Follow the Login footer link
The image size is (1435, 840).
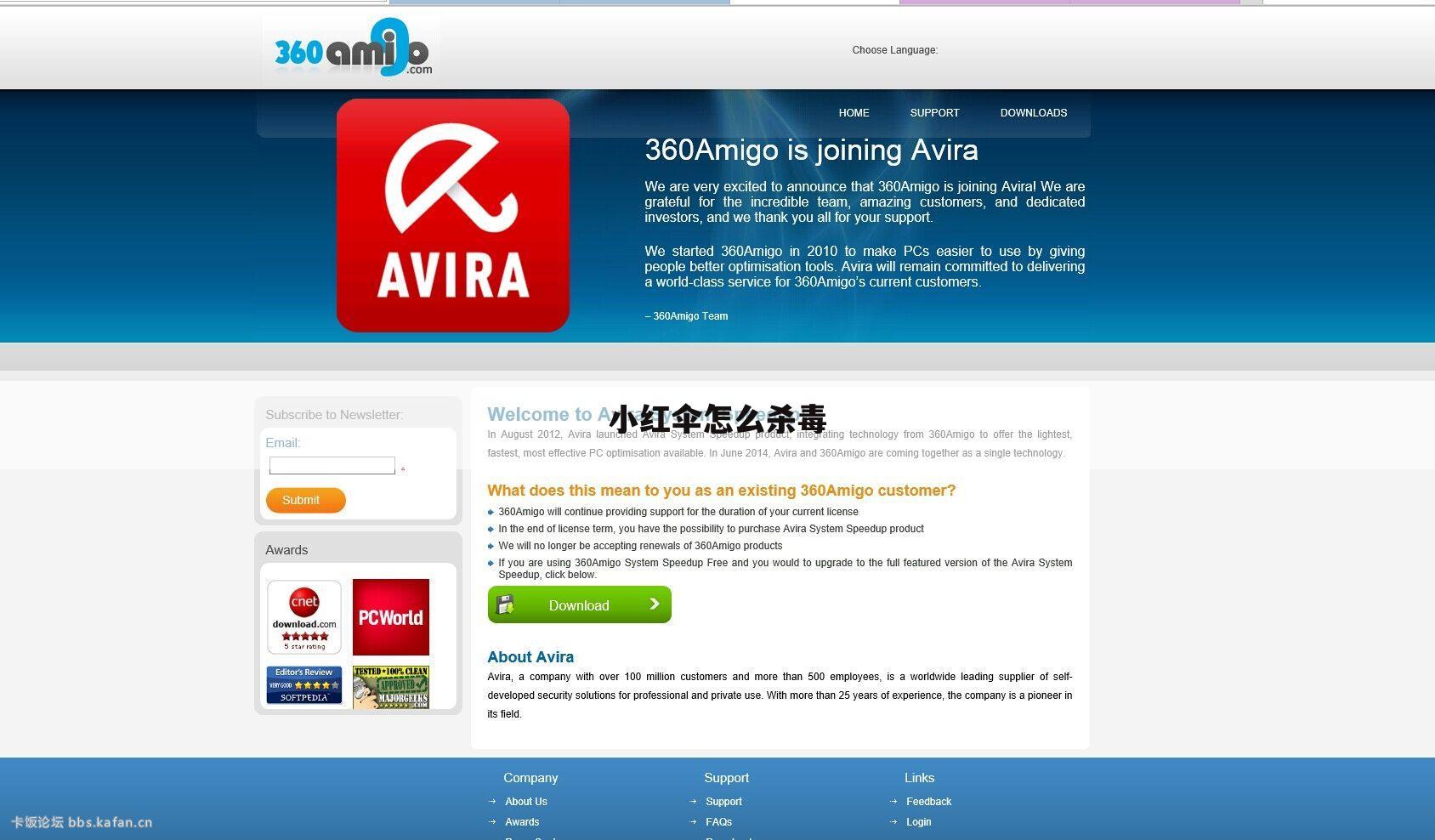click(x=918, y=822)
